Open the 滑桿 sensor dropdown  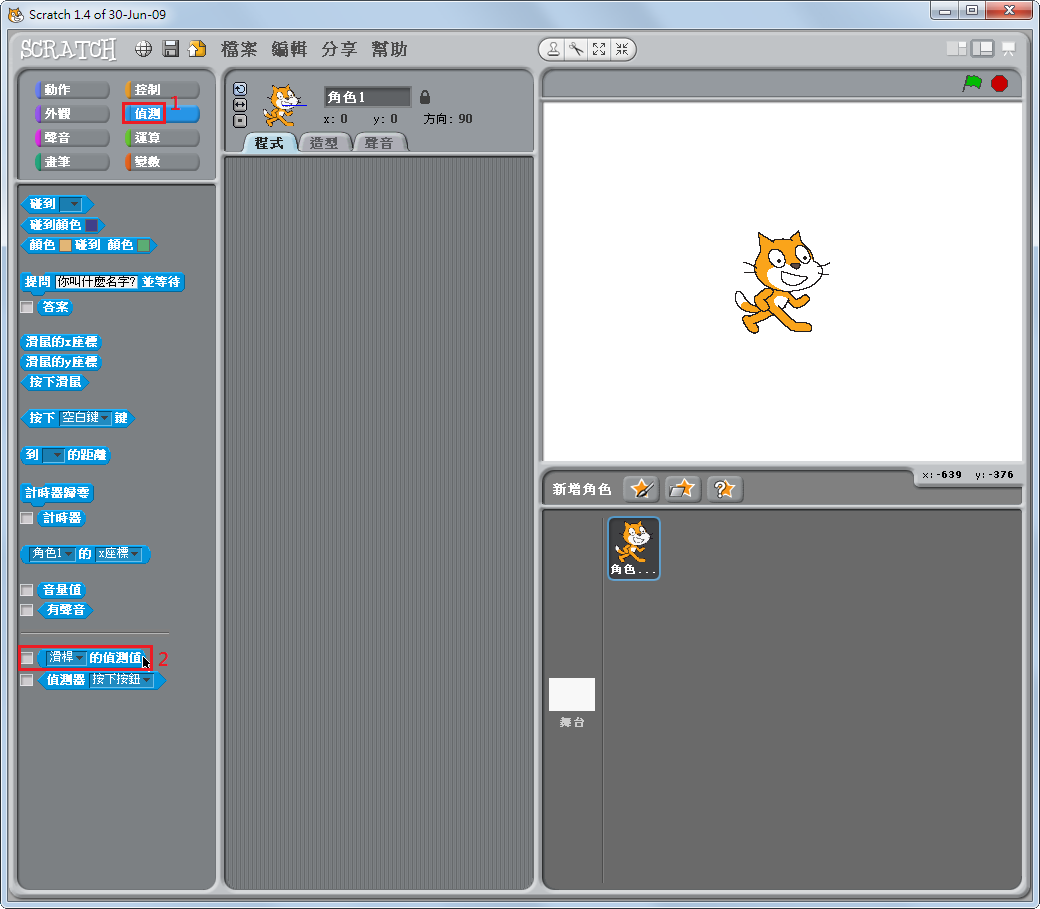[66, 658]
